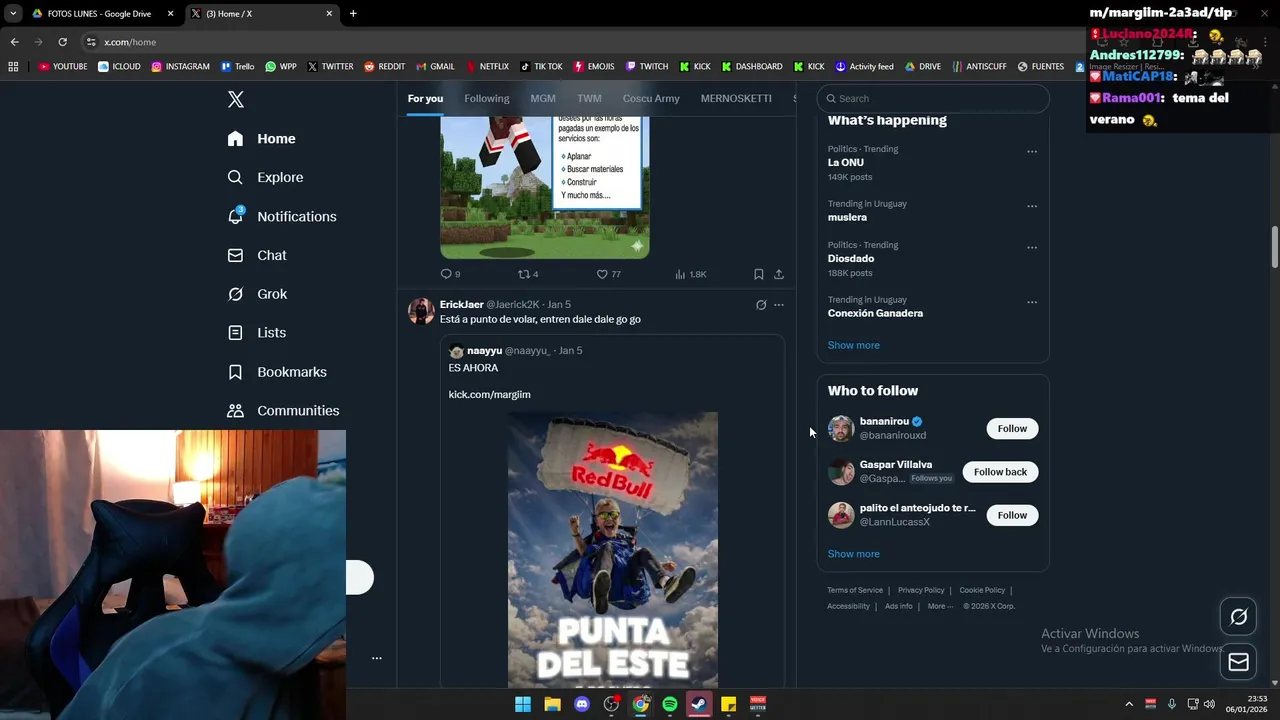Open Spotify from the taskbar
The width and height of the screenshot is (1280, 720).
coord(670,704)
